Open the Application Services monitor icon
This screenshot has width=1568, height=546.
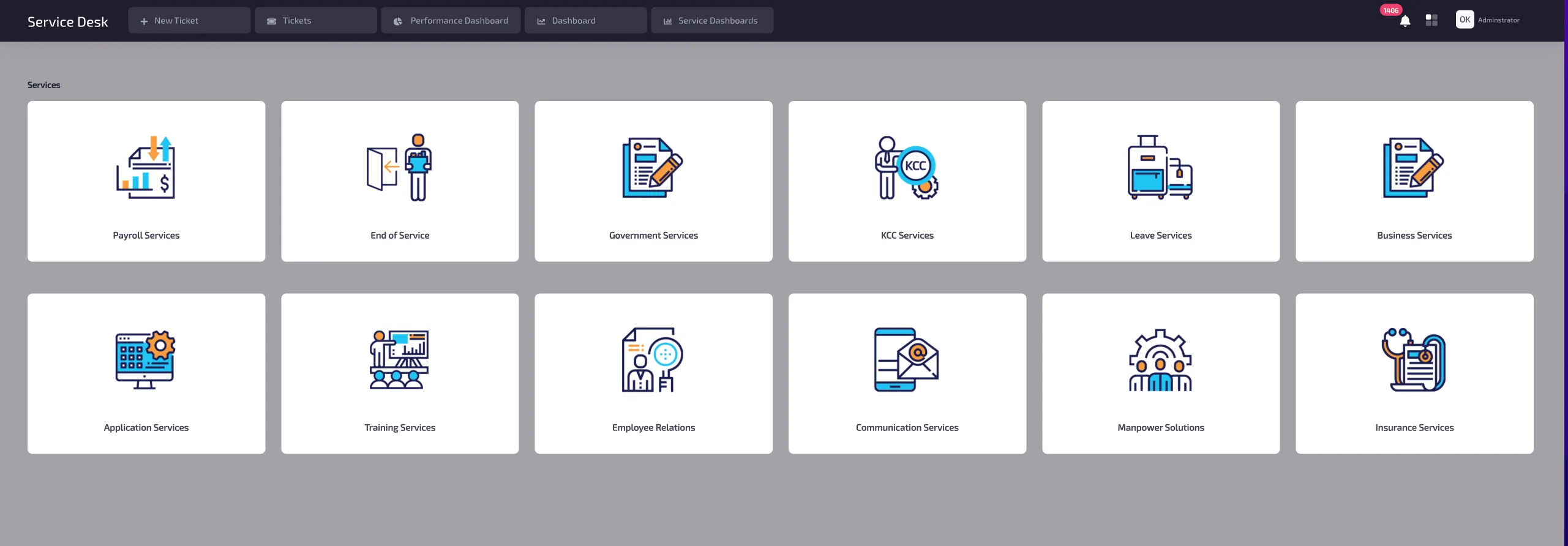click(146, 360)
